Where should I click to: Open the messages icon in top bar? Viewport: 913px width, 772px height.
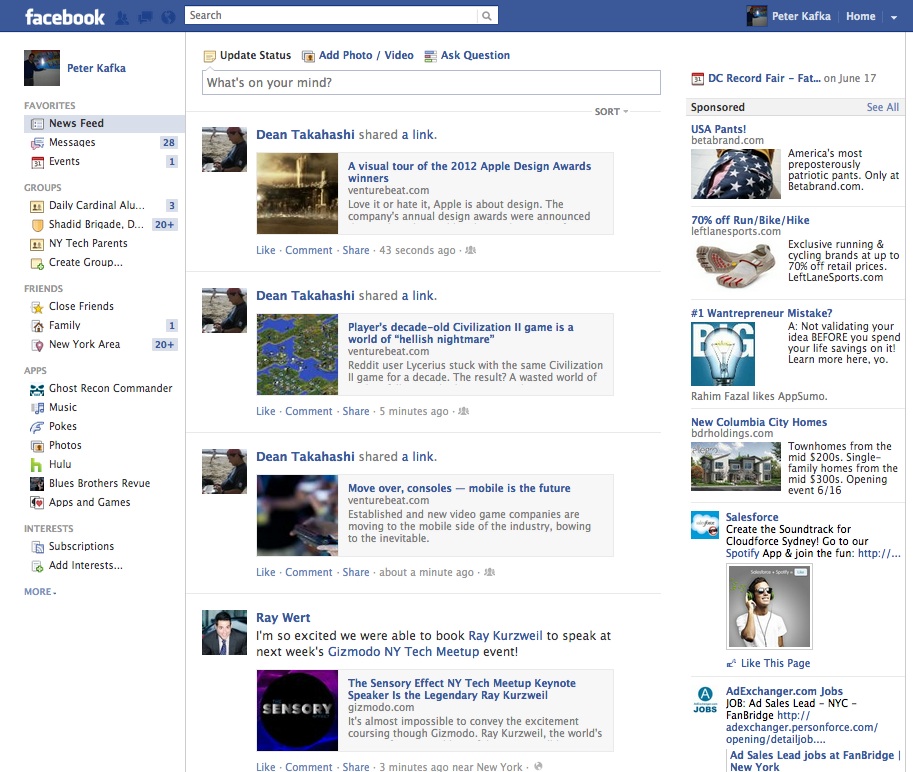146,17
